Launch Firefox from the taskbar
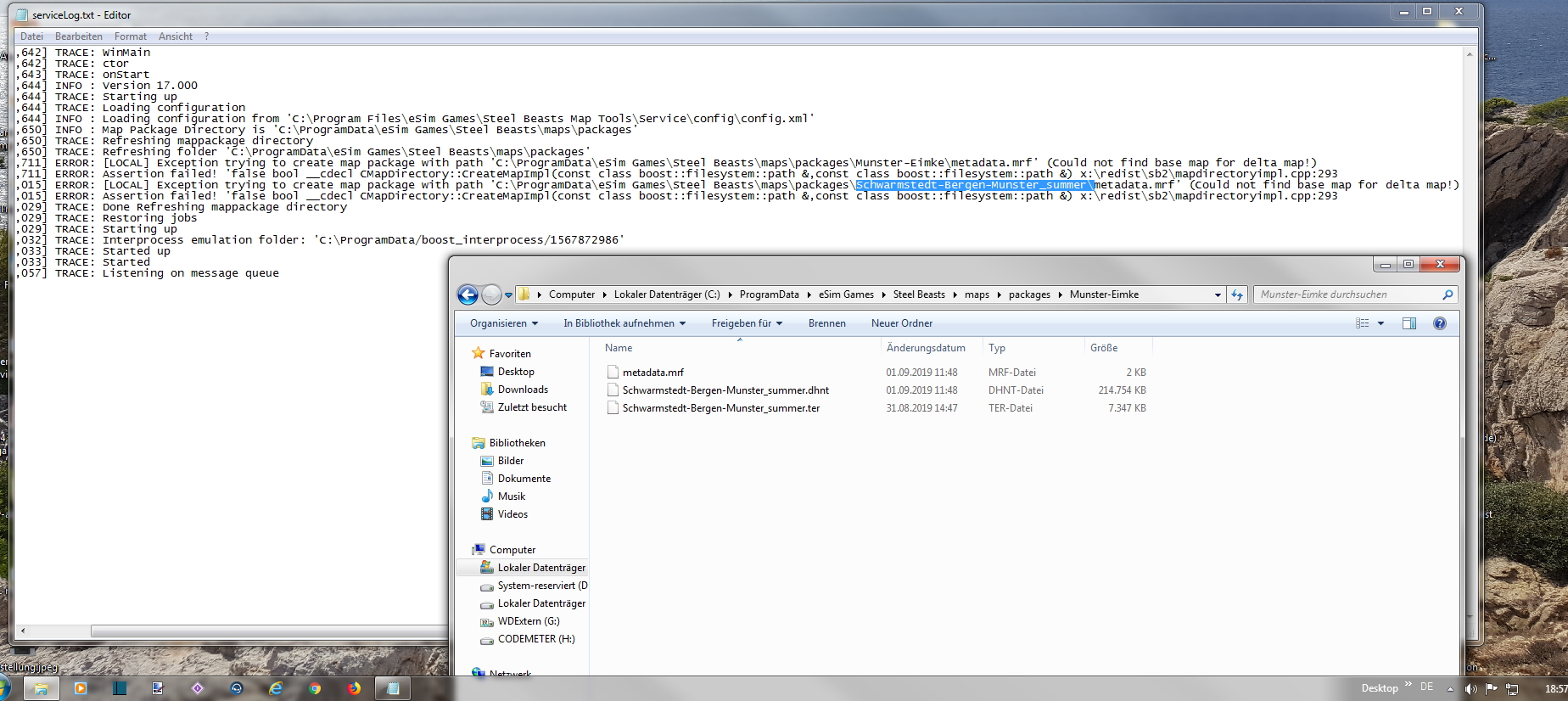Screen dimensions: 1568x701 click(354, 688)
